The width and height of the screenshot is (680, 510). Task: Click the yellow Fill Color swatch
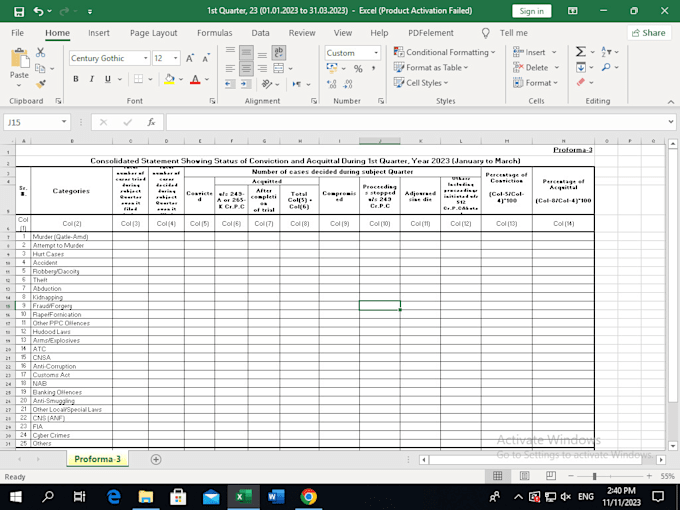[x=170, y=79]
